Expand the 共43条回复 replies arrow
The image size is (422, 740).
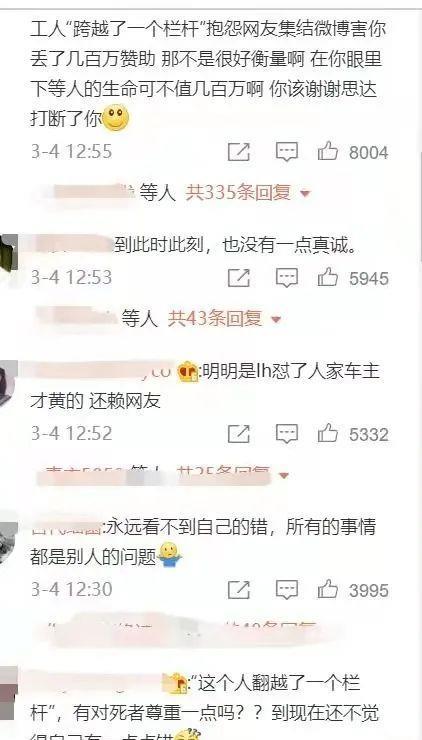pyautogui.click(x=276, y=320)
